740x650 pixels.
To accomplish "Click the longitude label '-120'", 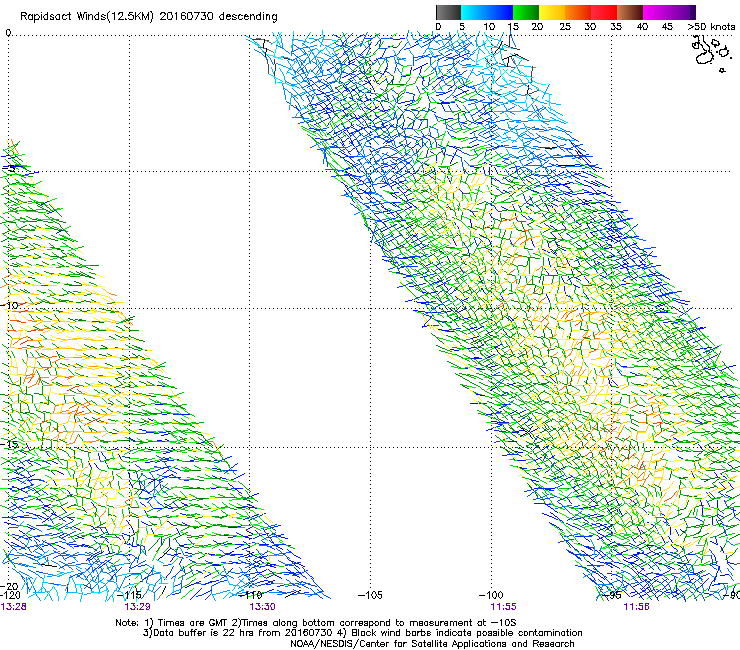I will [x=10, y=595].
